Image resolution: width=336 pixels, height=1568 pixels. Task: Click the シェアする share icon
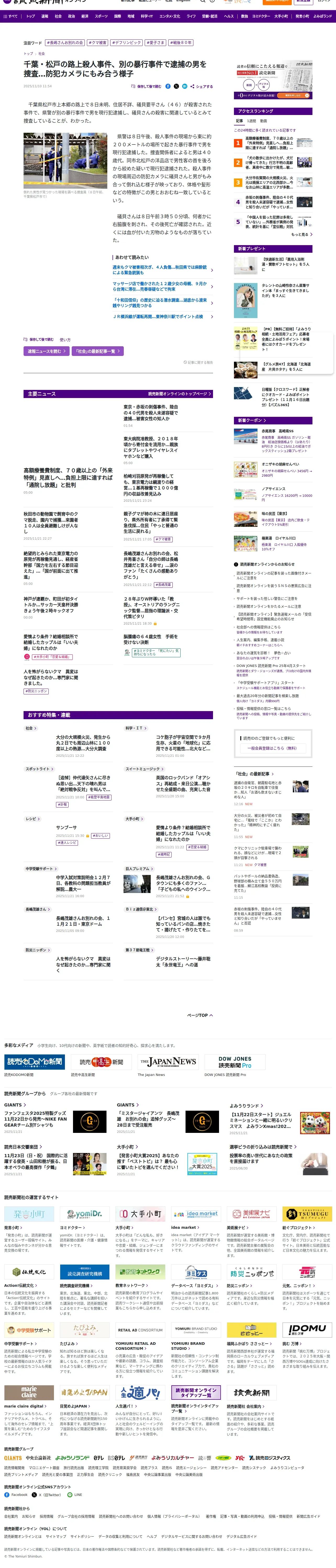(x=201, y=87)
